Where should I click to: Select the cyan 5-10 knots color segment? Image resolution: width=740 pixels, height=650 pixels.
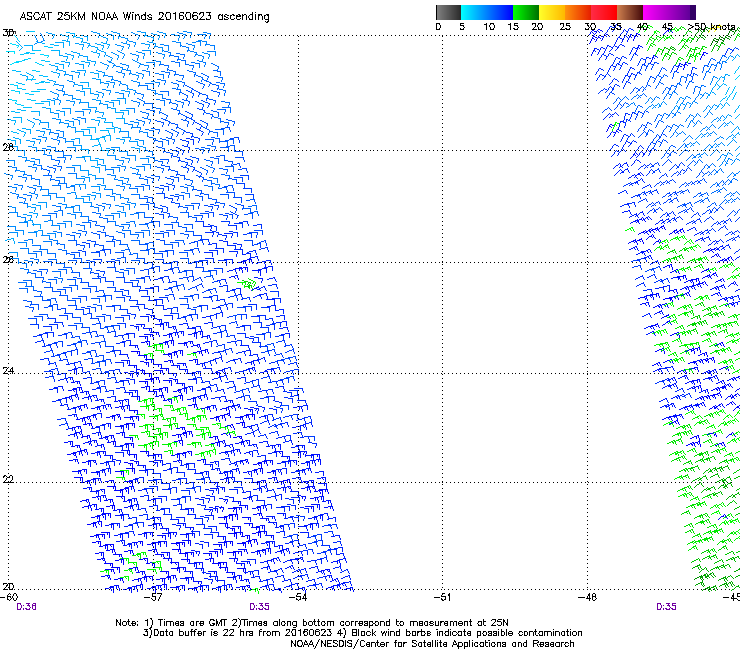coord(474,12)
